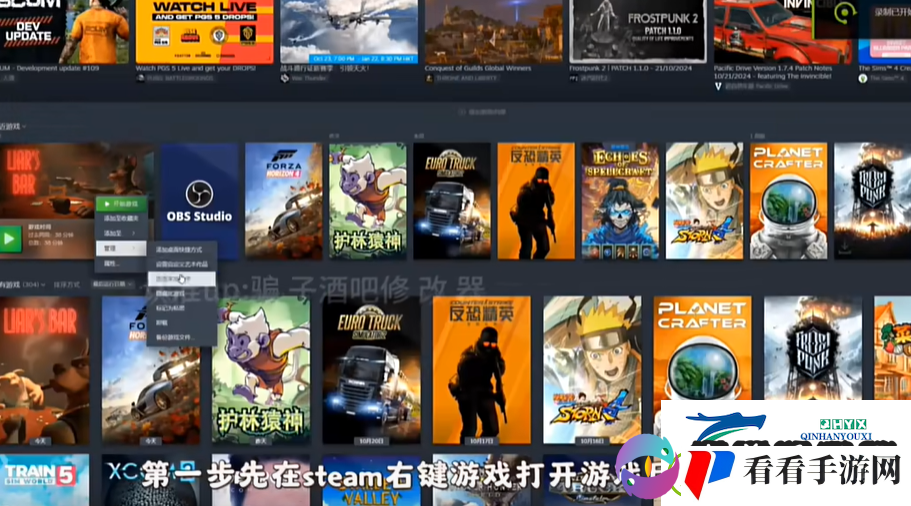
Task: Click the THRONE AND LIBERTY source icon
Action: coord(429,78)
